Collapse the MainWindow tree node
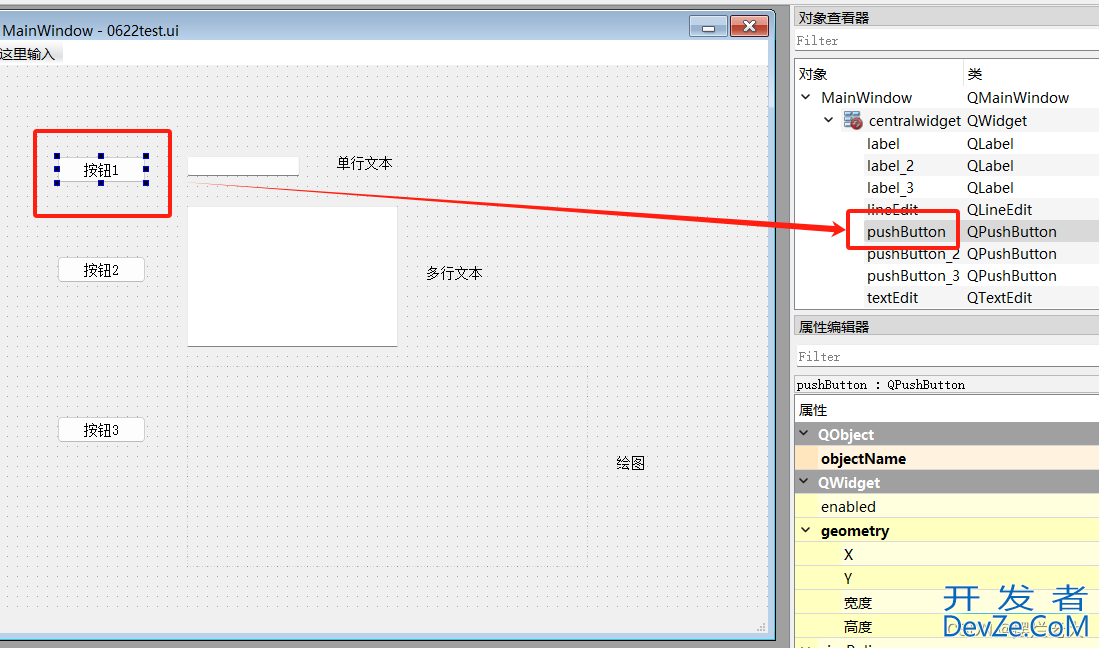Viewport: 1099px width, 648px height. click(806, 97)
